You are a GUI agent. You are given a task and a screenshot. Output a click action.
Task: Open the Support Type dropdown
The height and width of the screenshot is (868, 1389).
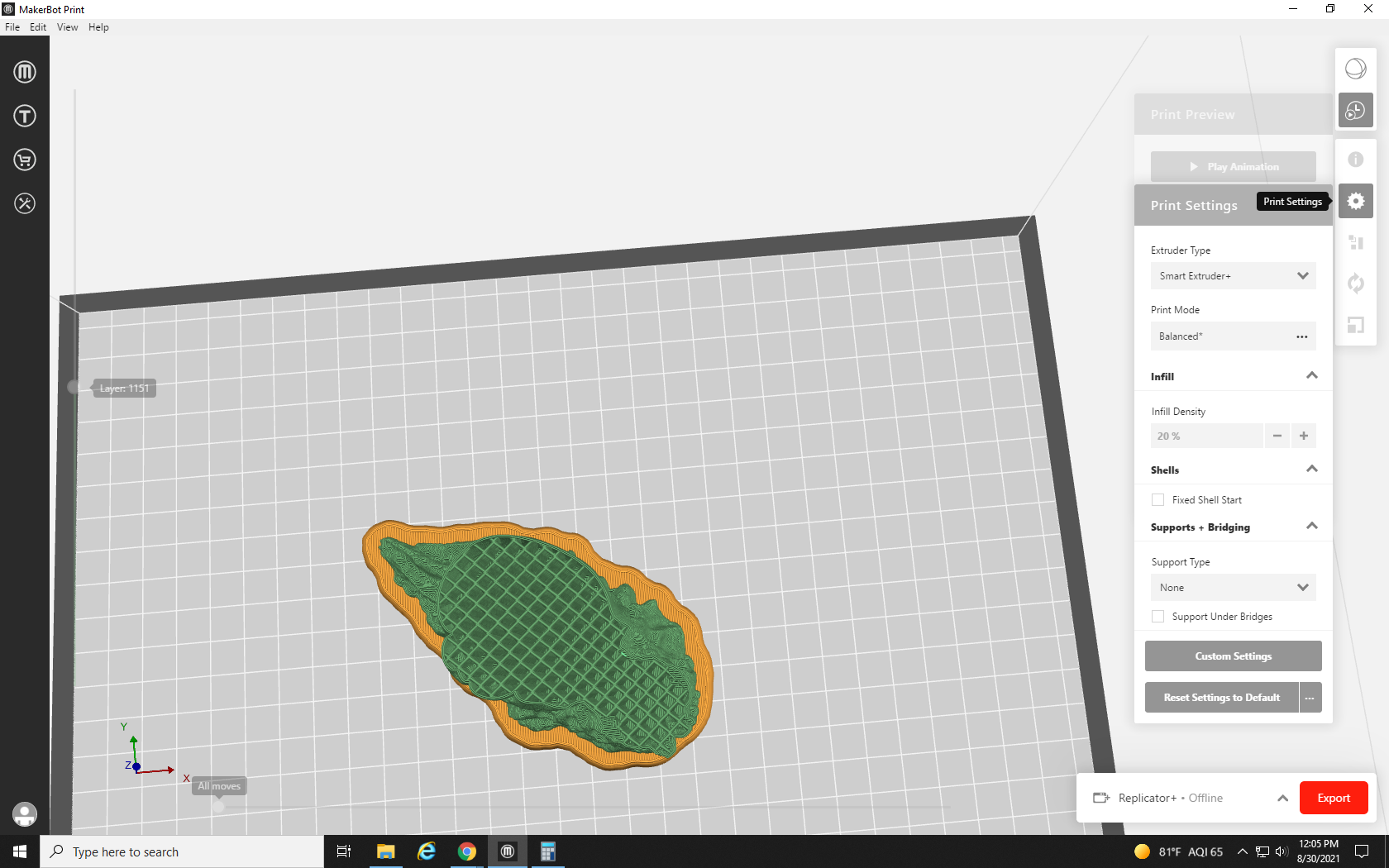click(1233, 588)
